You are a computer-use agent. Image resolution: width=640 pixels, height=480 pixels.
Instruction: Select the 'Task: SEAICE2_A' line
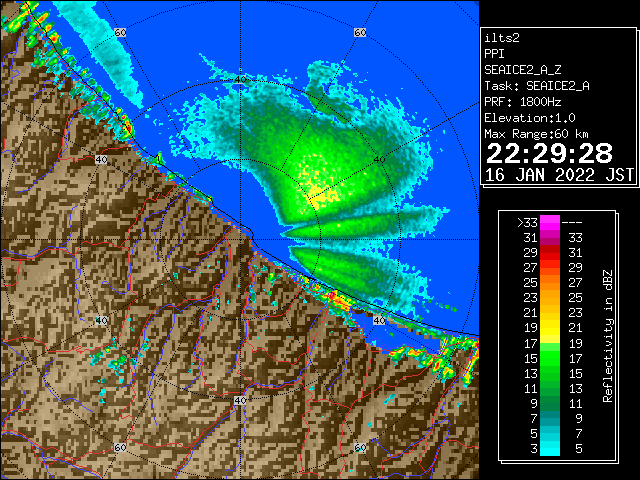(537, 86)
